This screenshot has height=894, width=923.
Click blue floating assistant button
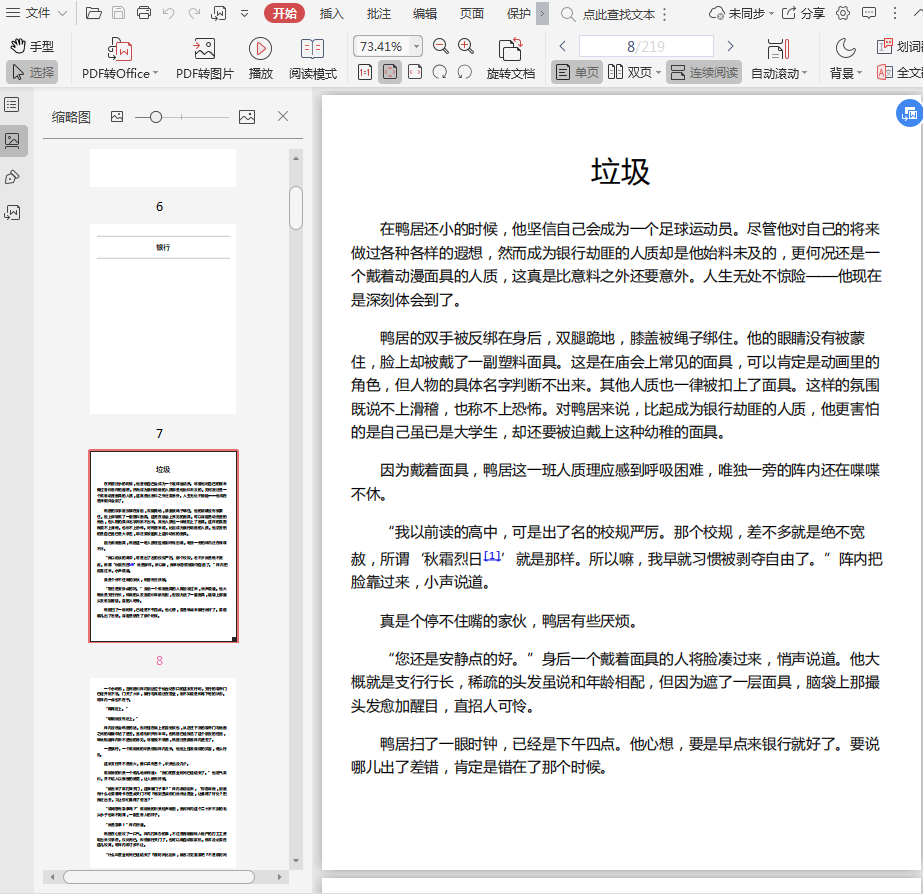909,114
